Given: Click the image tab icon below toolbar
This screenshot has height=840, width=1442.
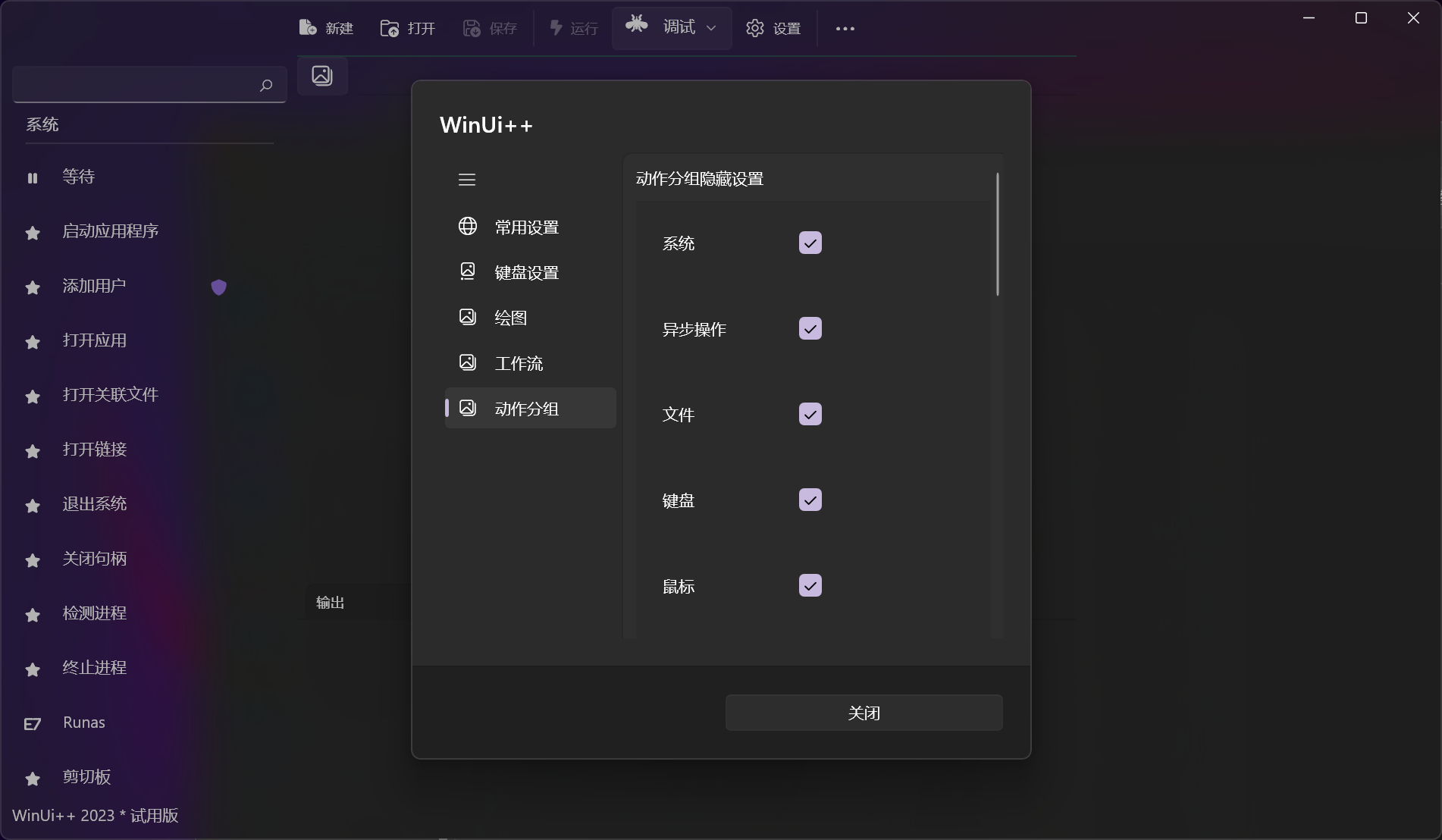Looking at the screenshot, I should 322,76.
